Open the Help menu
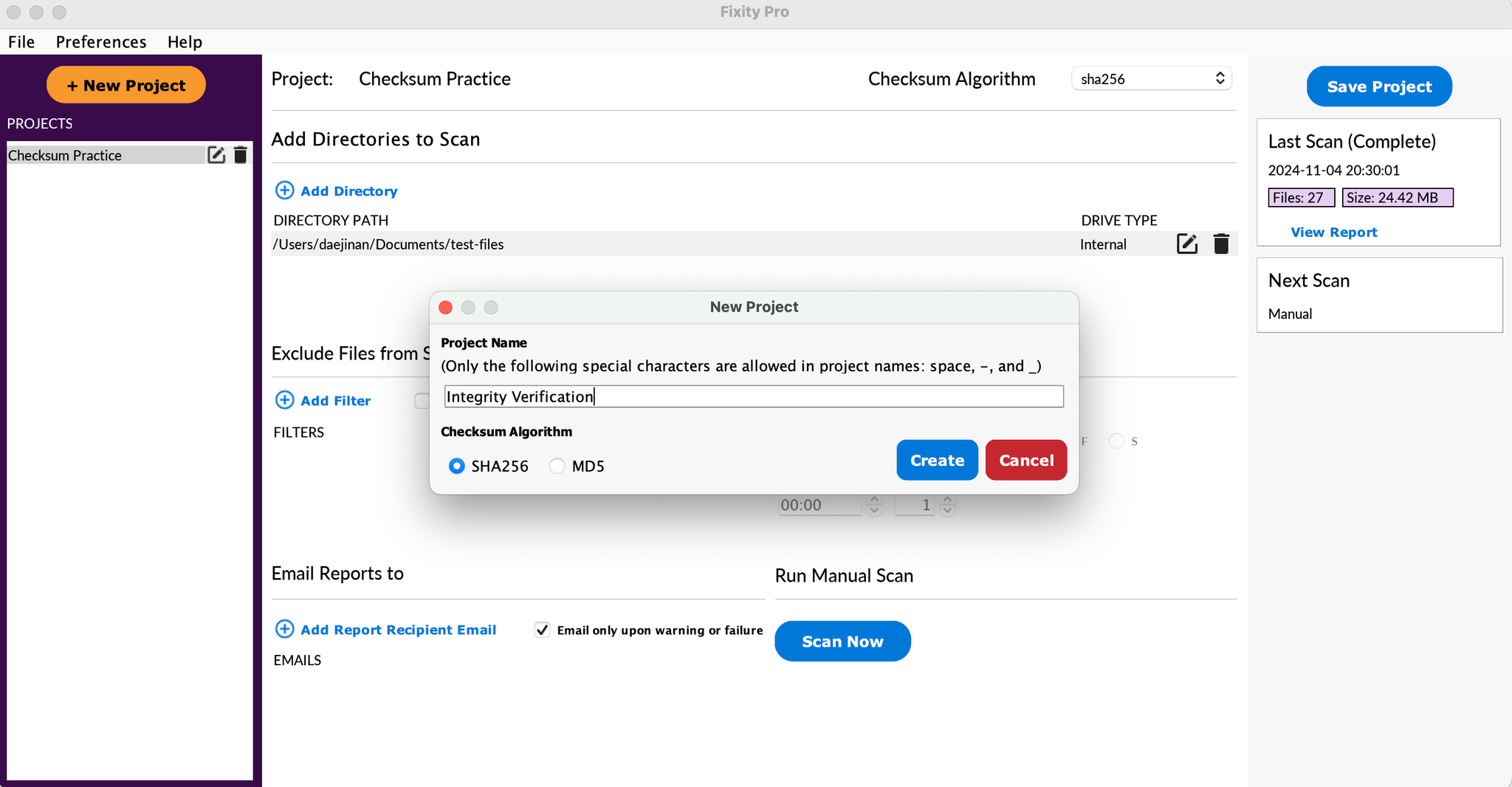 185,42
